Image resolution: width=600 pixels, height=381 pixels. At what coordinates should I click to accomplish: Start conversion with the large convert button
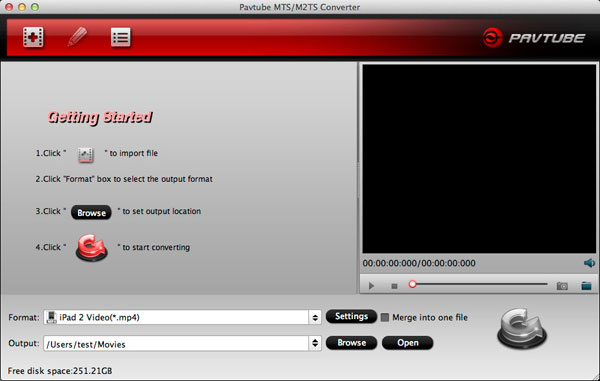coord(522,329)
